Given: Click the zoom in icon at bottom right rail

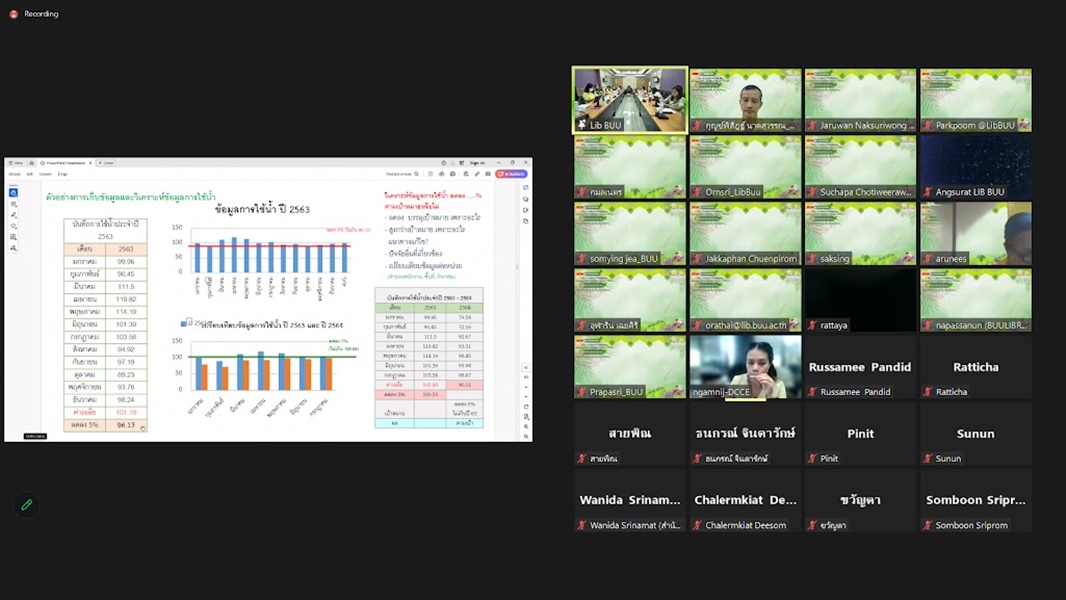Looking at the screenshot, I should click(526, 426).
